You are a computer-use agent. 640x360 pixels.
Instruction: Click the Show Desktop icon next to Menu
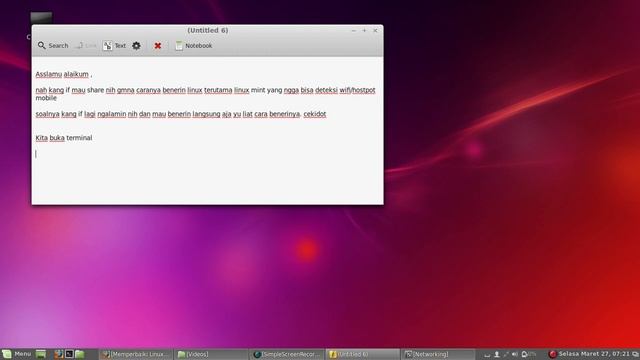coord(41,354)
